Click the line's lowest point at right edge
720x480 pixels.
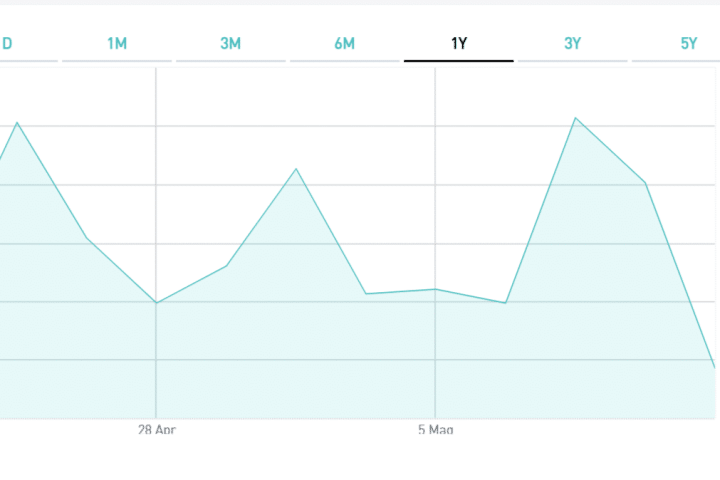point(715,367)
